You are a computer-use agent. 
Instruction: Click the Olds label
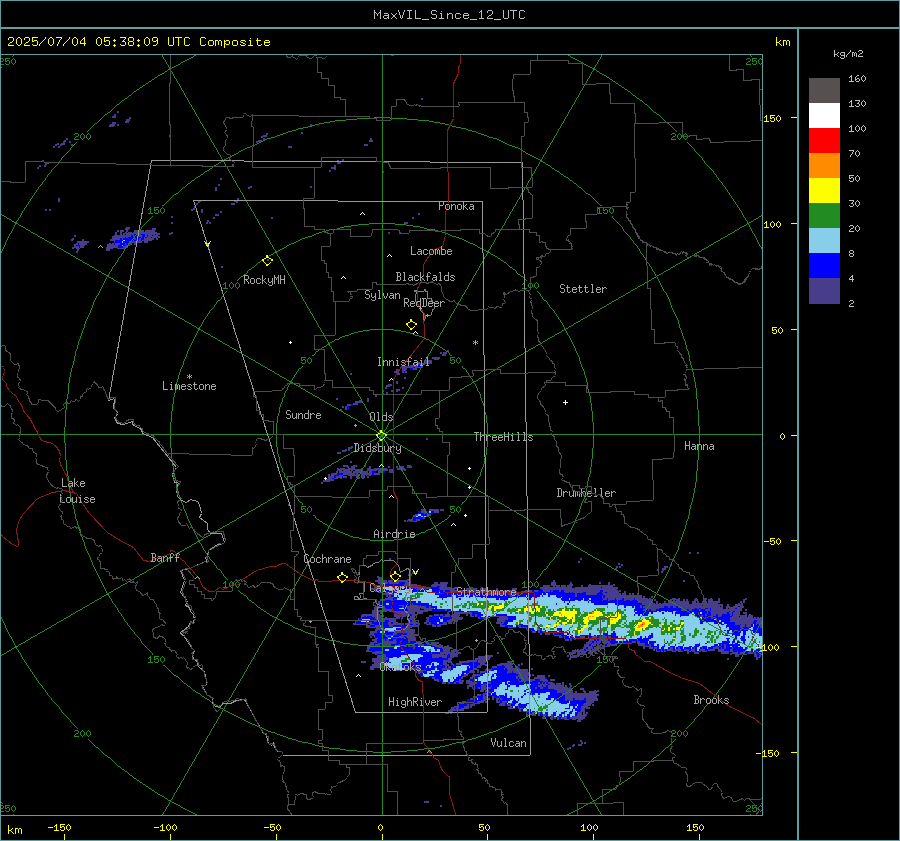(x=381, y=417)
